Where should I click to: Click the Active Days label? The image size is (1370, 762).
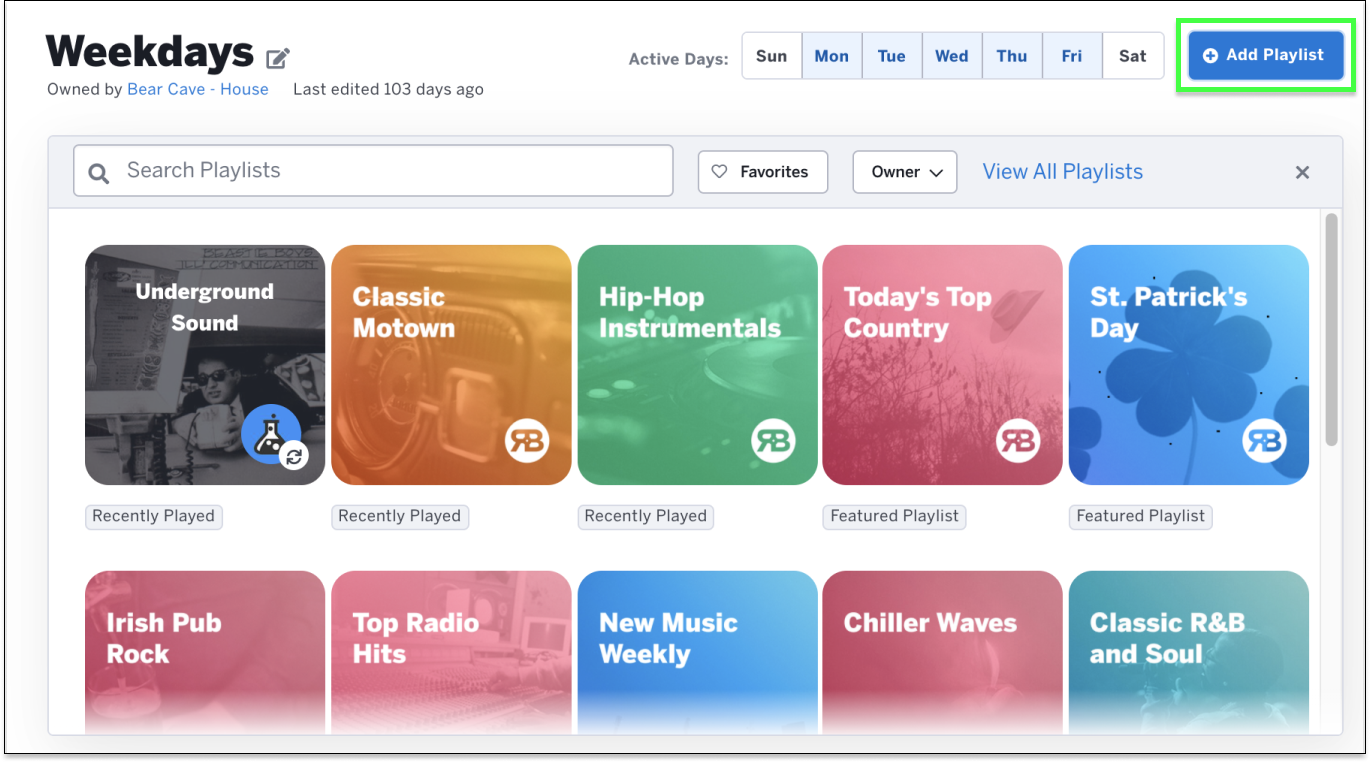(678, 59)
